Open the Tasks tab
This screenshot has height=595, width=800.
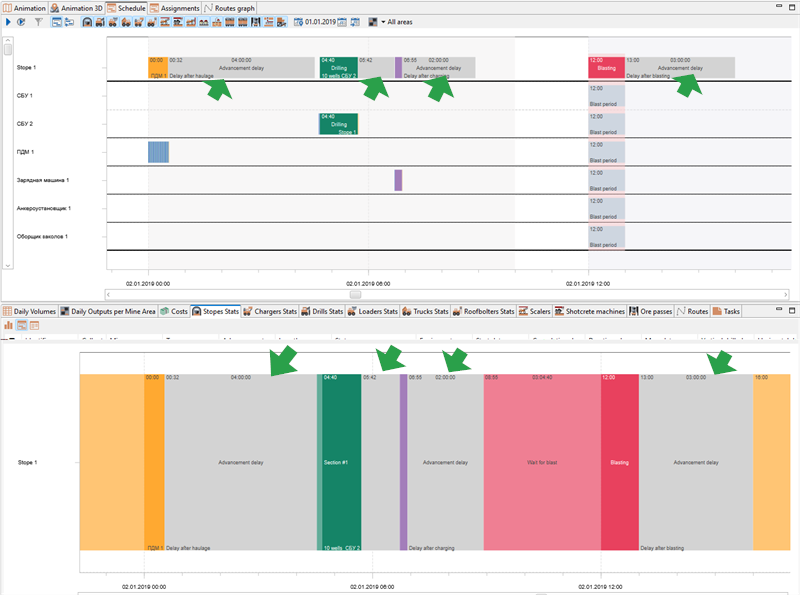[x=726, y=311]
